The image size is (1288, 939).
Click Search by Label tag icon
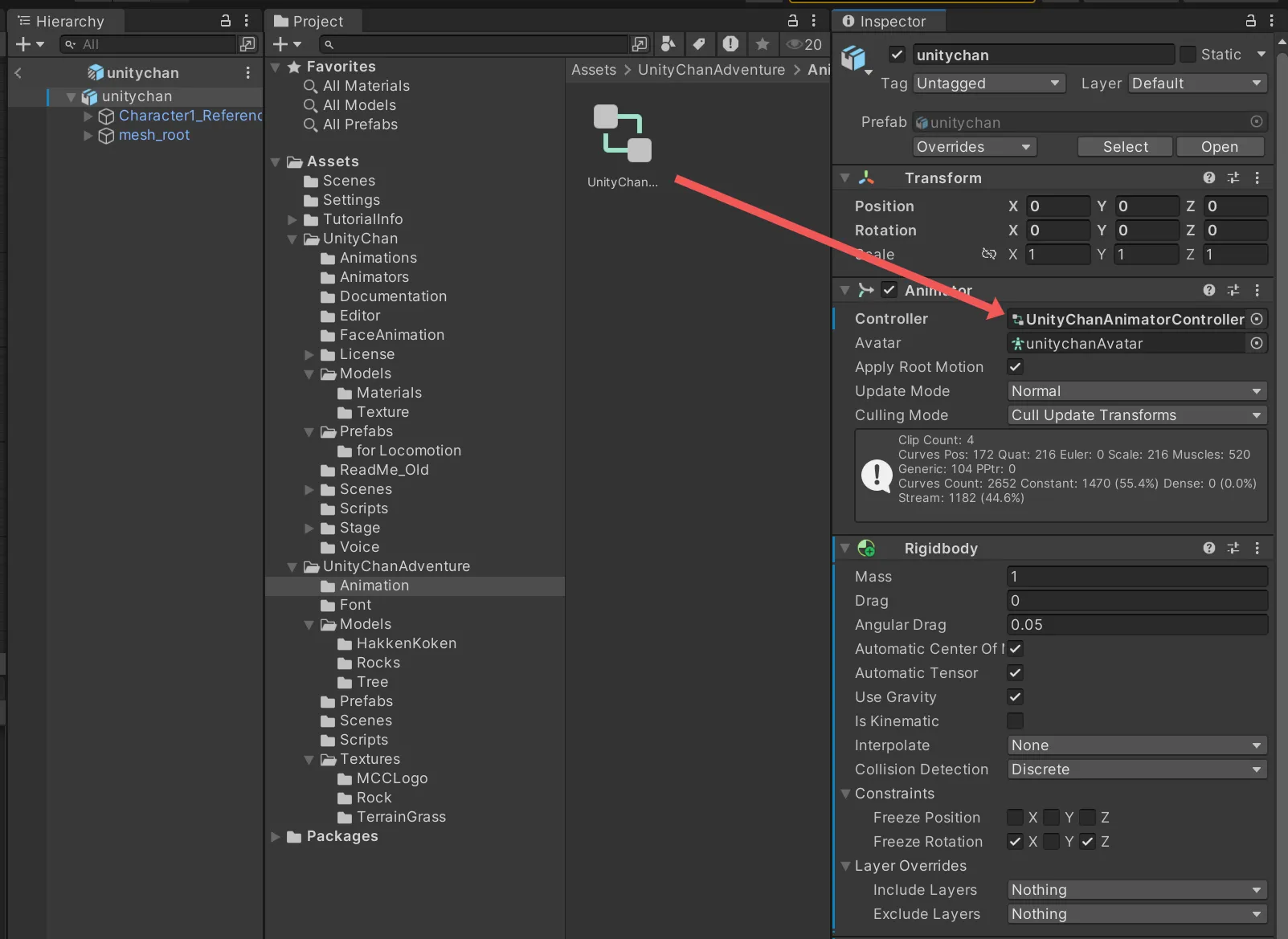699,44
